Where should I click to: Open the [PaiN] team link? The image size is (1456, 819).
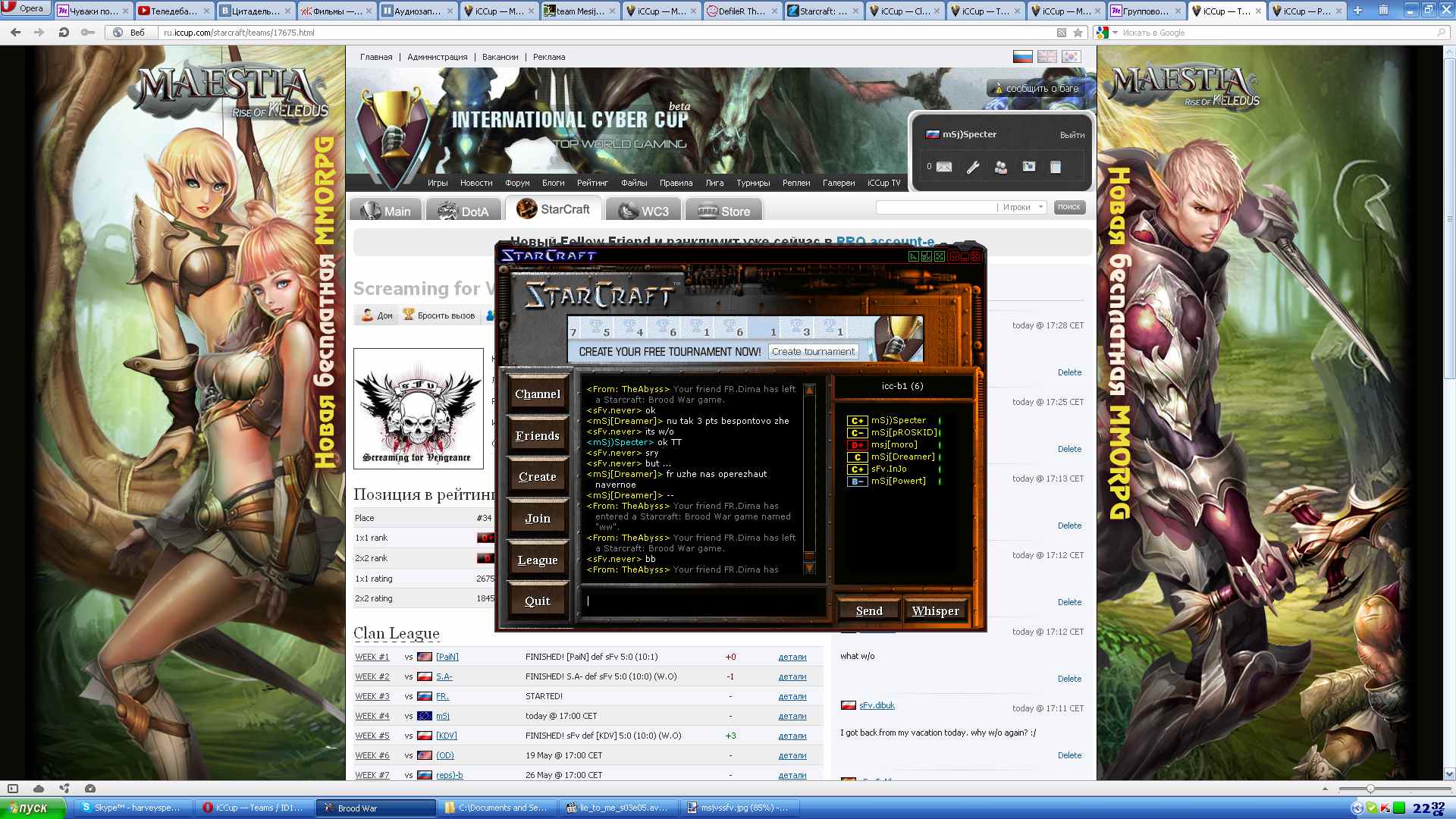(447, 657)
